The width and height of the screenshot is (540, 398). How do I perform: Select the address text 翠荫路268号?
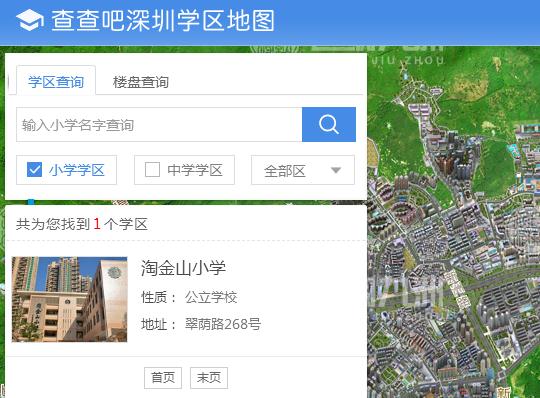pos(223,324)
